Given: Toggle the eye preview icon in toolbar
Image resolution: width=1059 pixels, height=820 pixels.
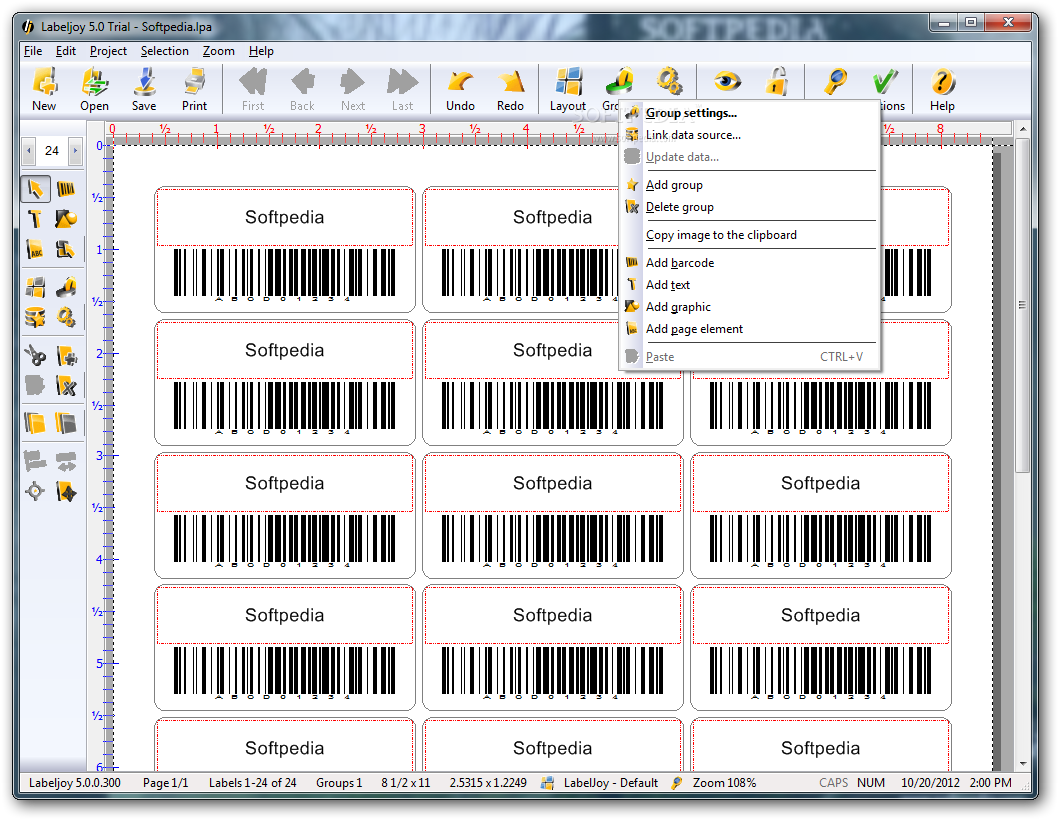Looking at the screenshot, I should coord(727,82).
